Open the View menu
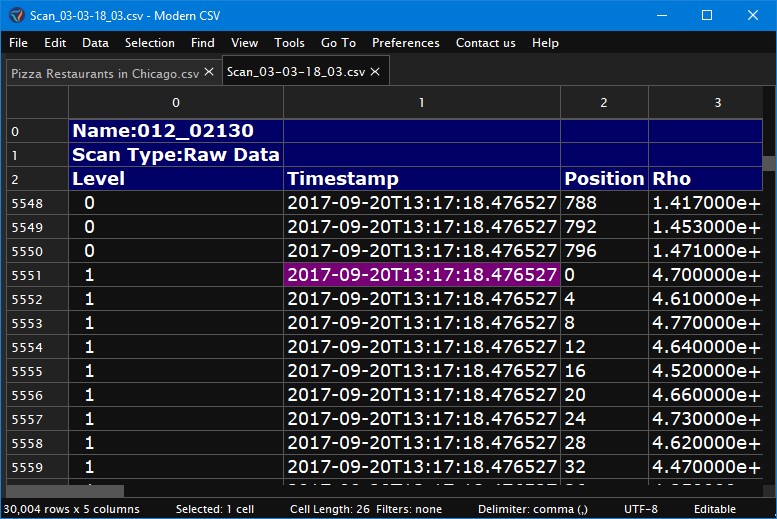777x519 pixels. [244, 43]
